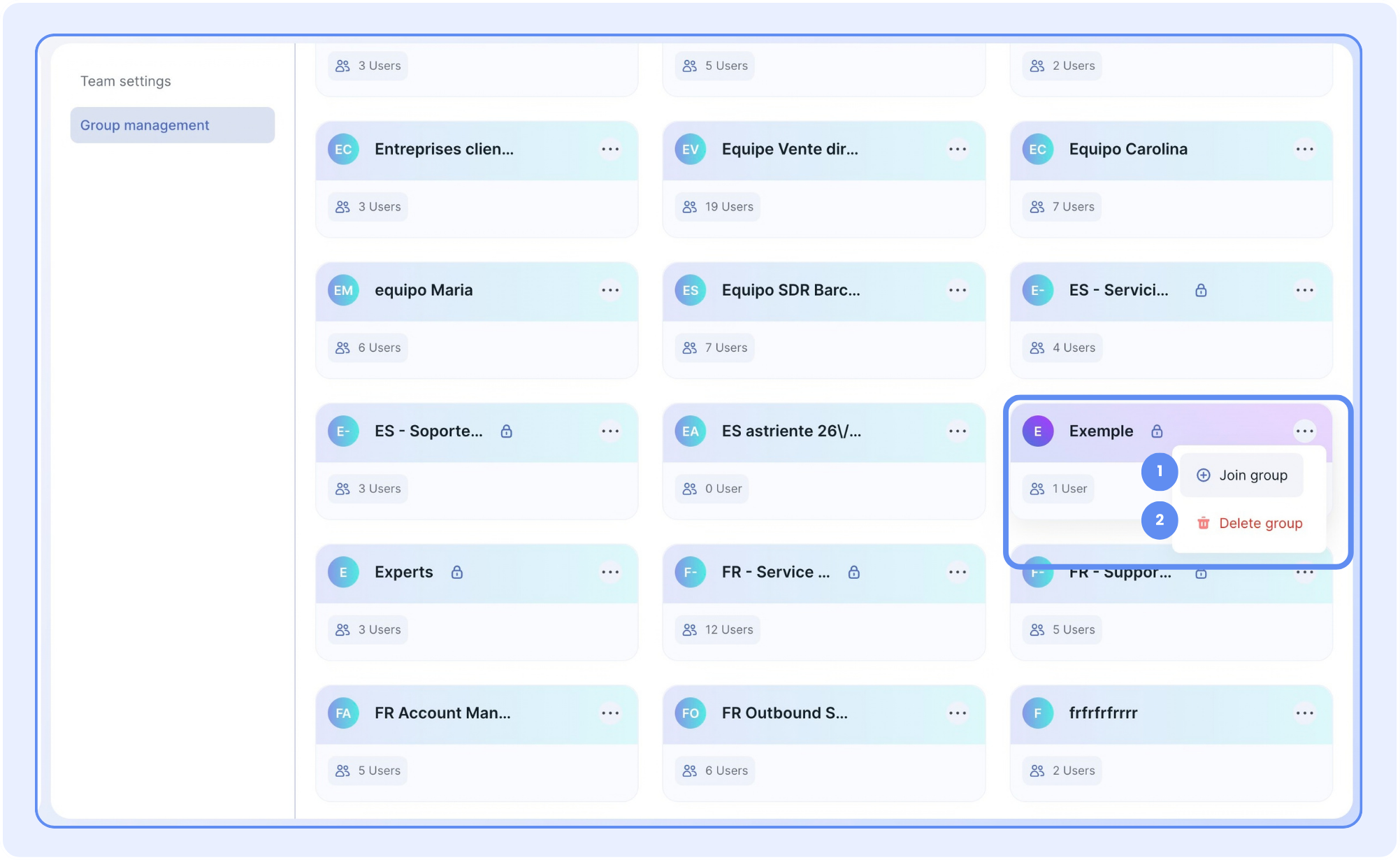Click the EM avatar of equipo Maria

coord(343,290)
